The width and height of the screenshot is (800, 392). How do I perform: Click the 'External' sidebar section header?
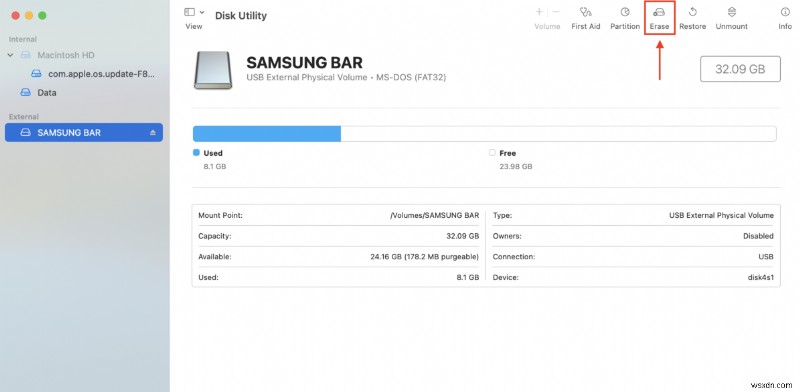[x=24, y=117]
